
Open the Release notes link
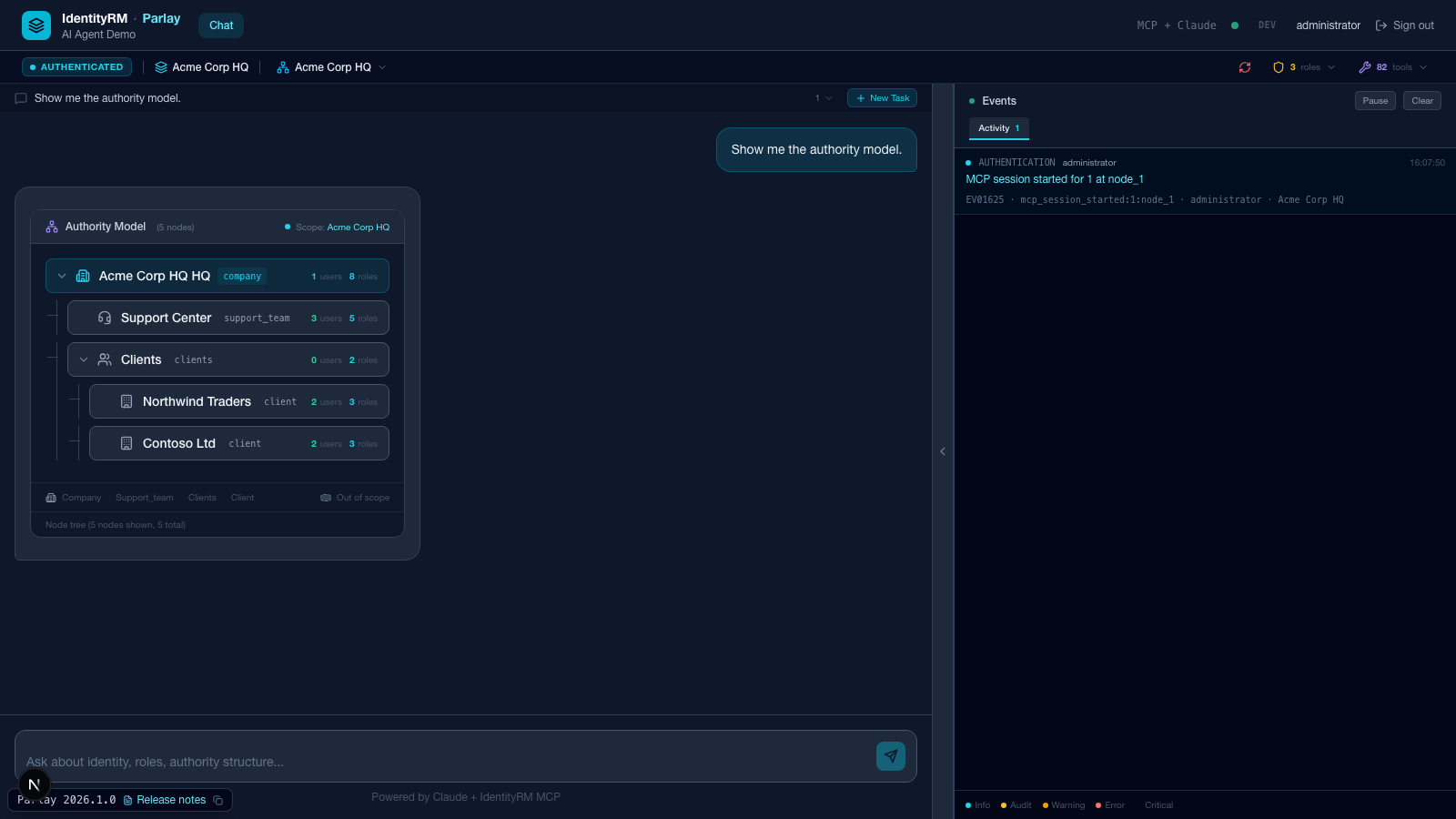pyautogui.click(x=165, y=800)
